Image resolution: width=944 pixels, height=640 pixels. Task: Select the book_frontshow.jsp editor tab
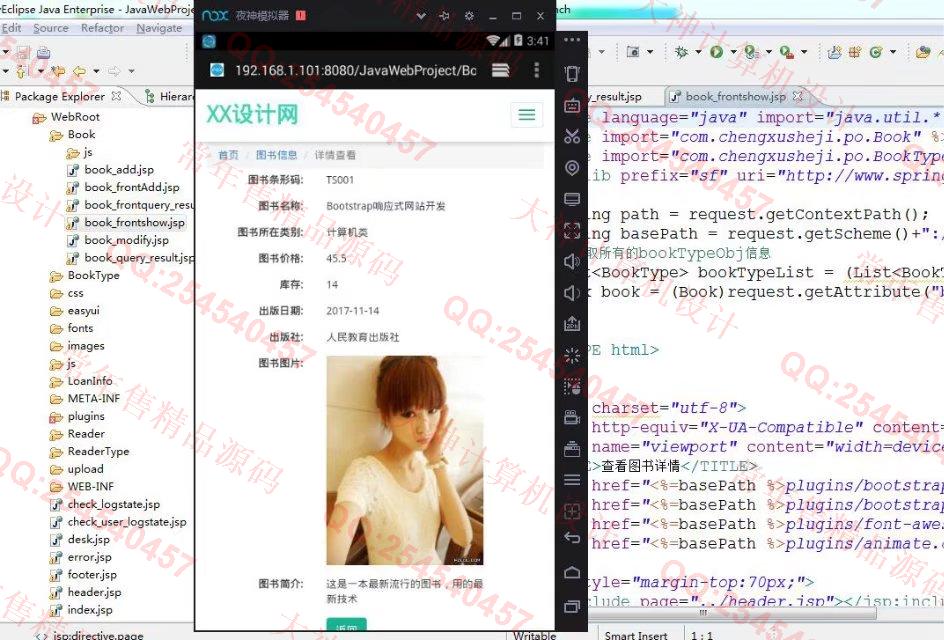[x=736, y=96]
